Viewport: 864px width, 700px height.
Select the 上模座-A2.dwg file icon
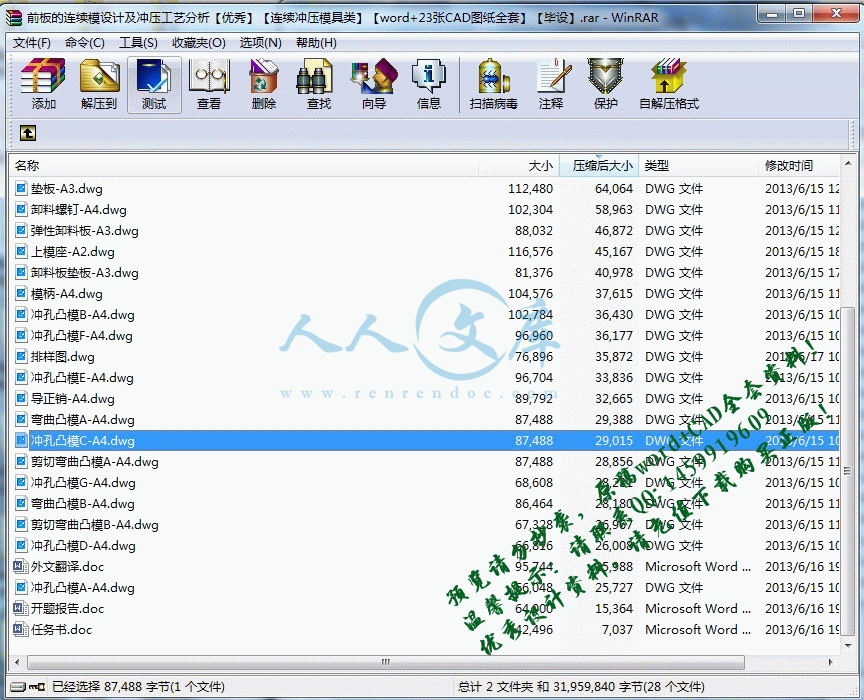point(21,251)
